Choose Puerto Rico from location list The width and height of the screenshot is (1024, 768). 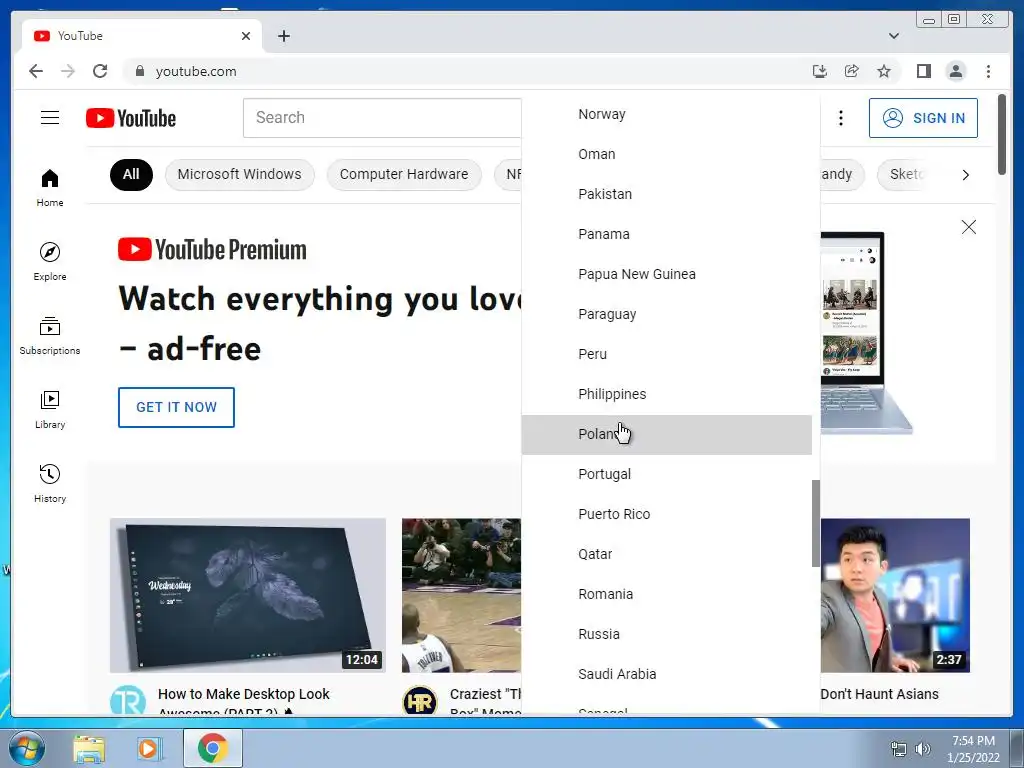[666, 514]
